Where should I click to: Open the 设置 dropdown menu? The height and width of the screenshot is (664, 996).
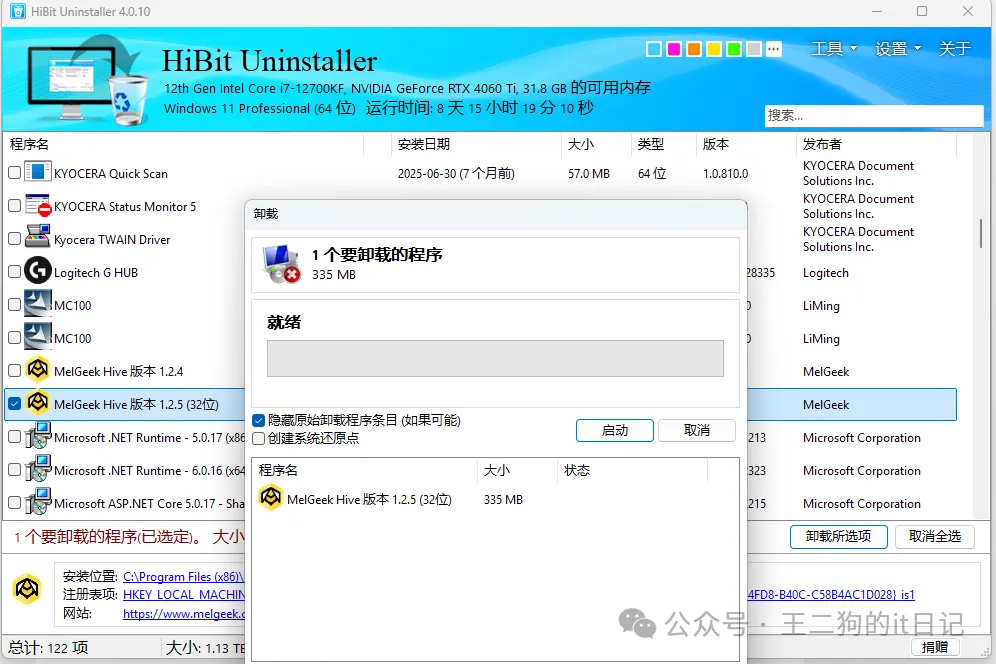(898, 48)
